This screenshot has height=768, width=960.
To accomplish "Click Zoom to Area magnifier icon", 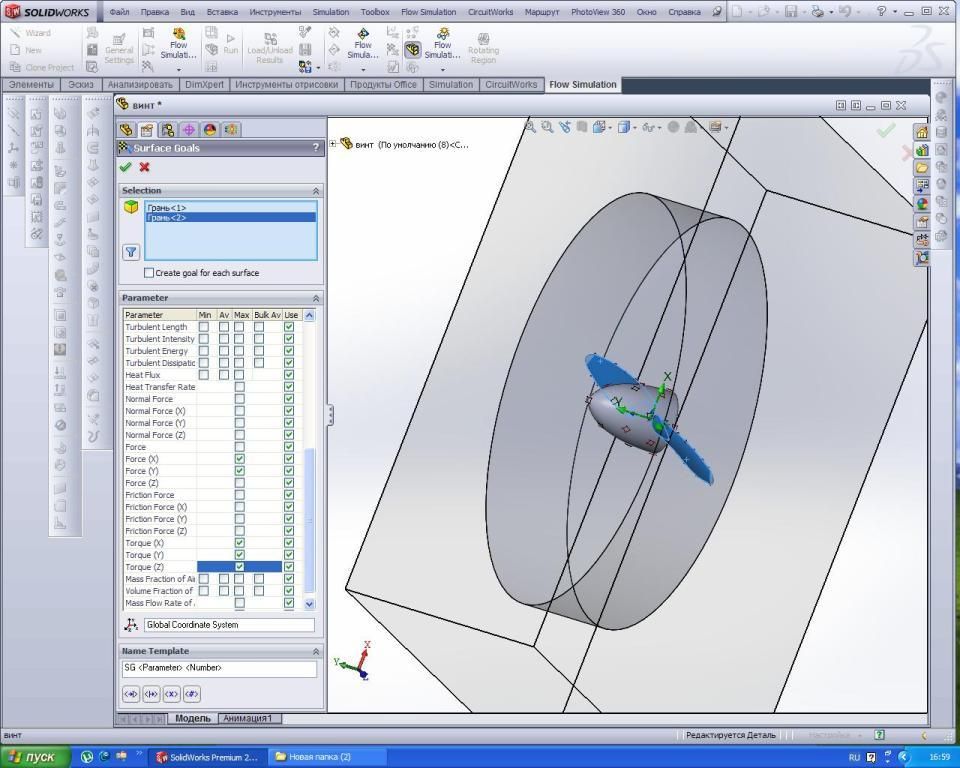I will click(547, 127).
